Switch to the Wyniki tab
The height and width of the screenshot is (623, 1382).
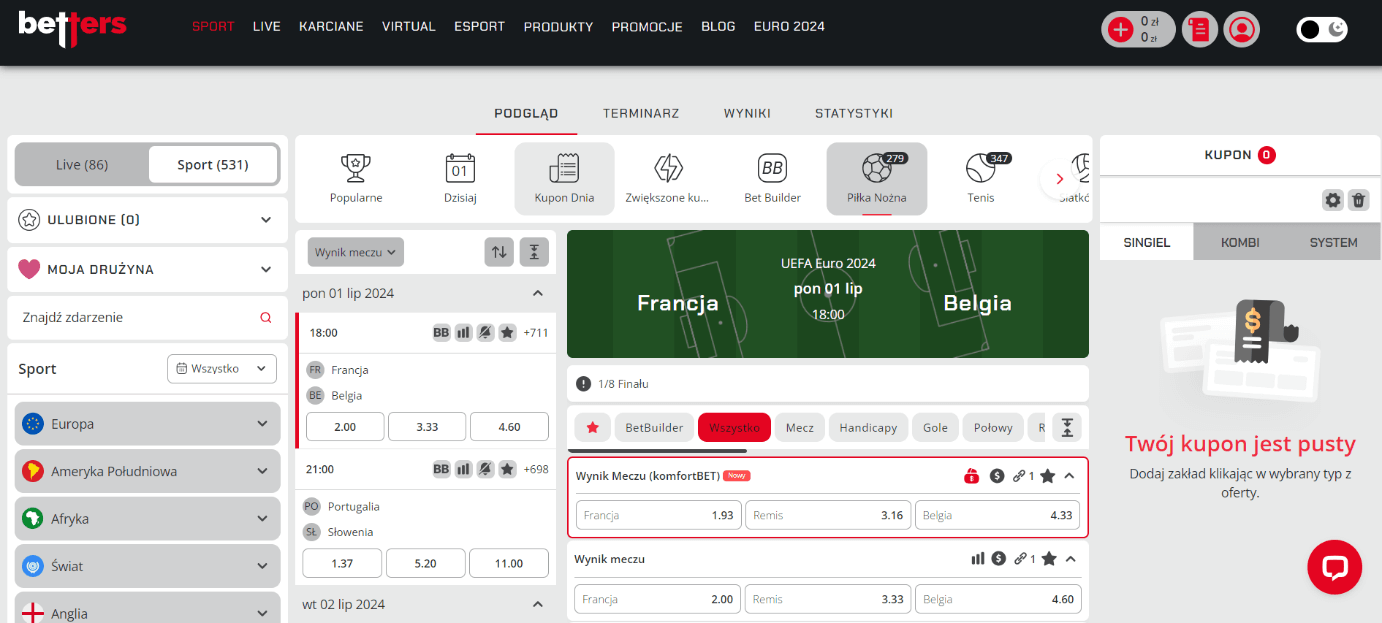point(747,114)
